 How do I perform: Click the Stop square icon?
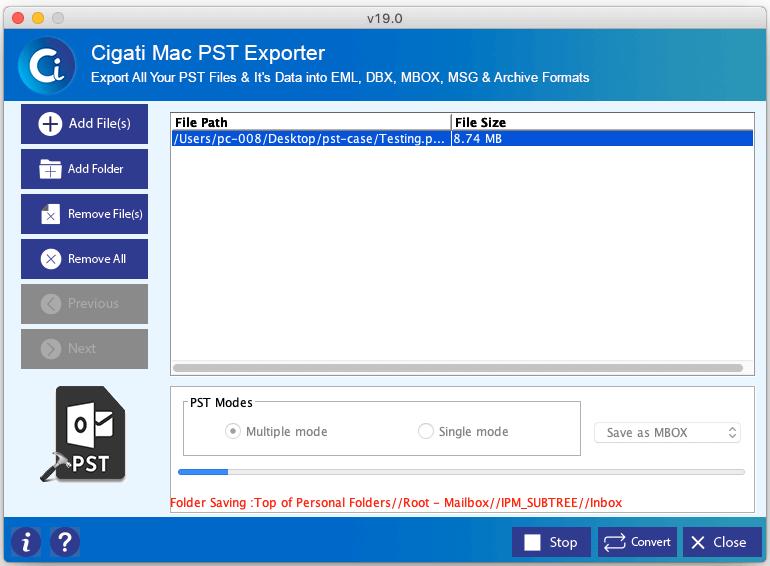532,542
